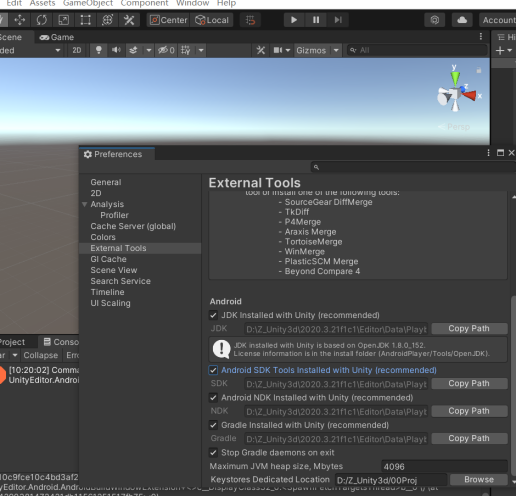The height and width of the screenshot is (496, 517).
Task: Uncheck Gradle Installed with Unity
Action: pos(213,425)
